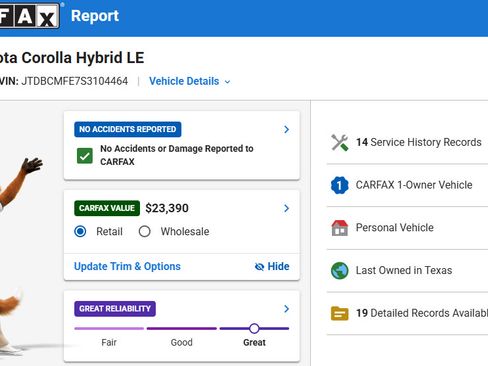Click the reliability slider handle at Great
The height and width of the screenshot is (366, 488).
click(254, 328)
